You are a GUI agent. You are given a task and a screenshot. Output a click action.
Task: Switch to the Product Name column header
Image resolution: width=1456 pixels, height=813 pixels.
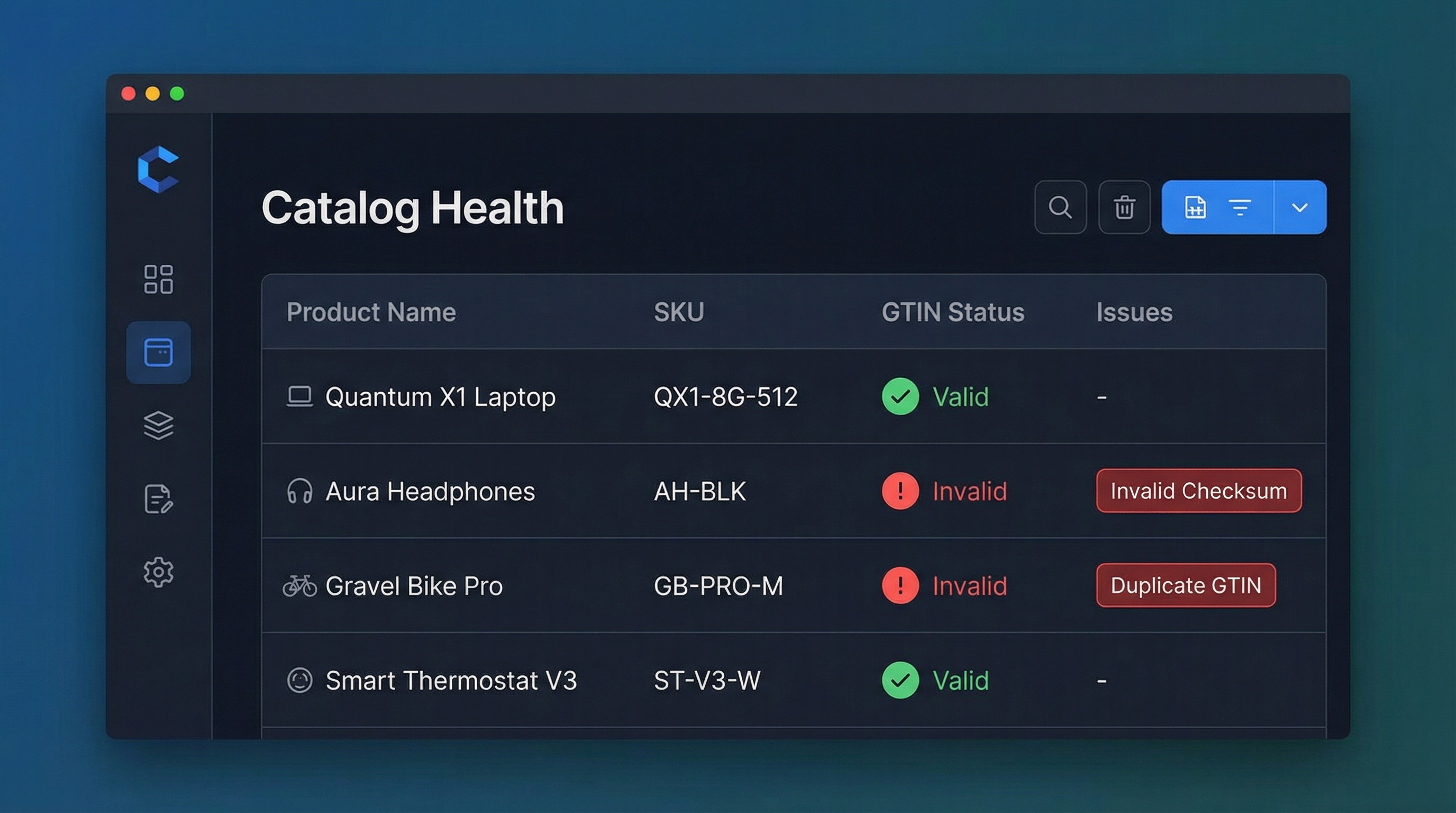tap(371, 312)
